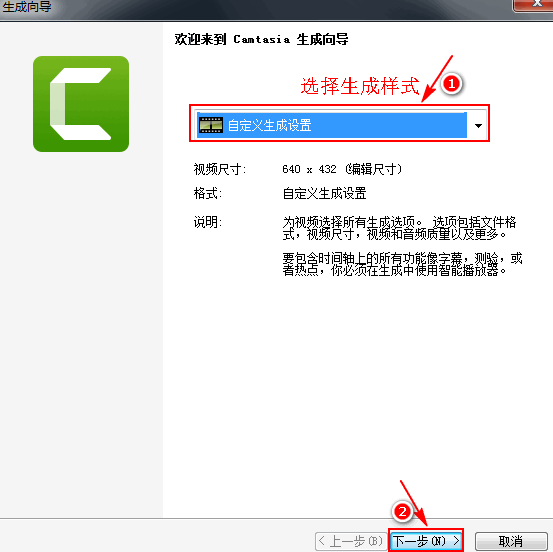Click the value 640 x 432 (编辑尺寸)

pos(342,169)
